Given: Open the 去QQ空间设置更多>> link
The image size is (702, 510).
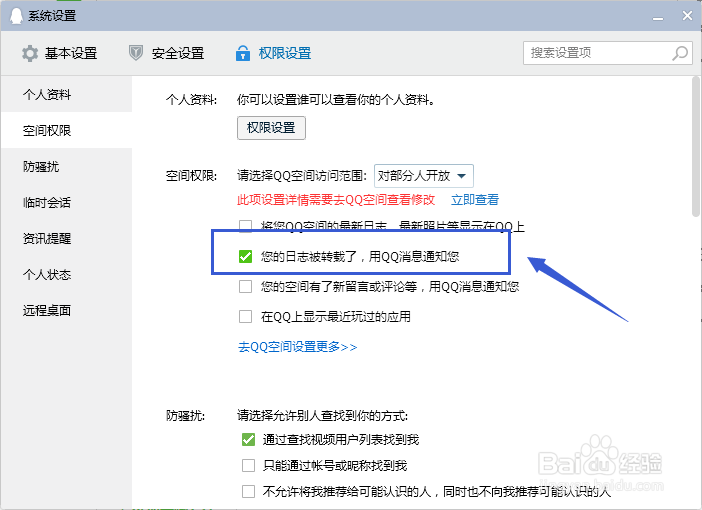Looking at the screenshot, I should [297, 347].
